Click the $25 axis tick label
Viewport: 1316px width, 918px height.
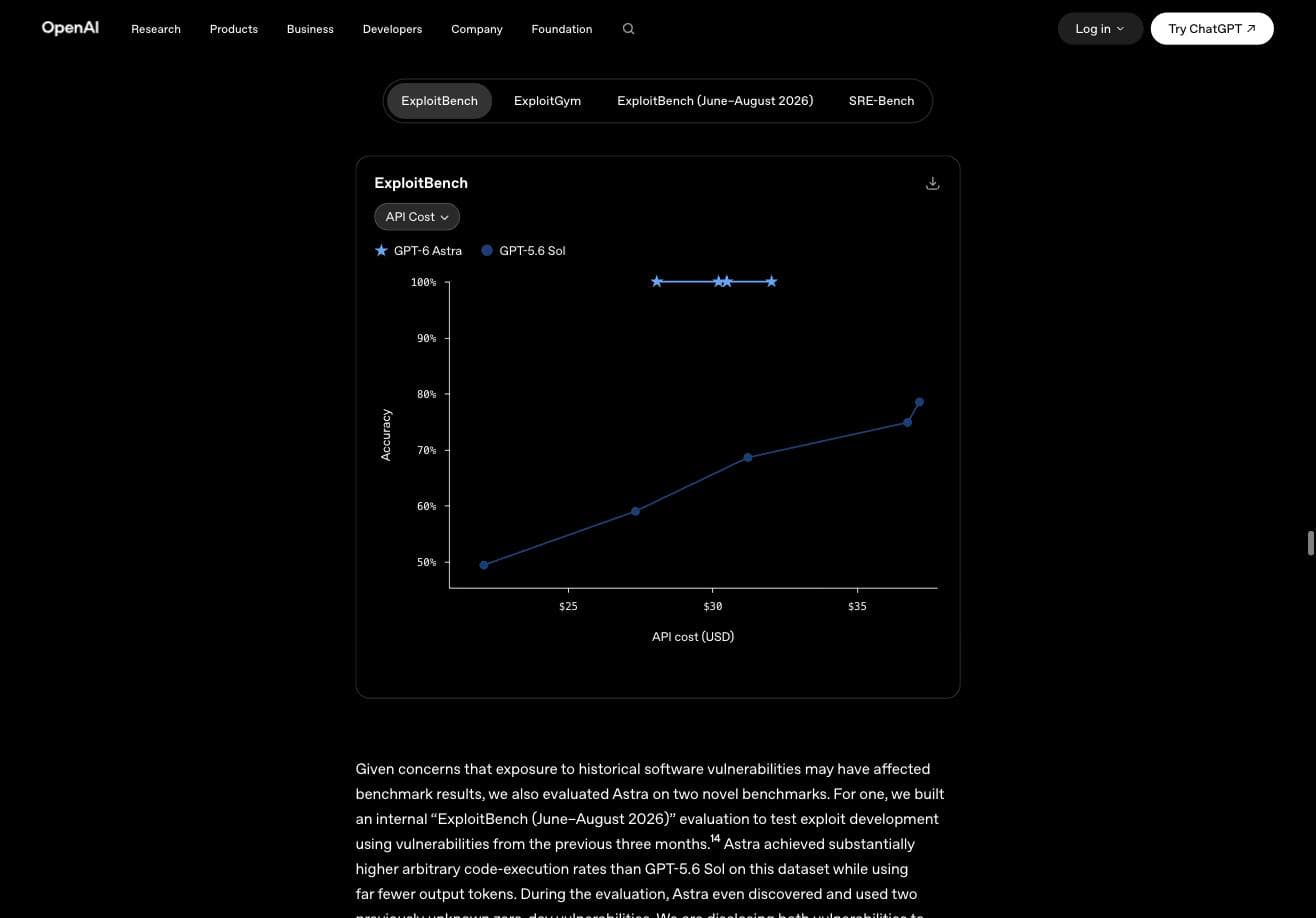tap(568, 606)
